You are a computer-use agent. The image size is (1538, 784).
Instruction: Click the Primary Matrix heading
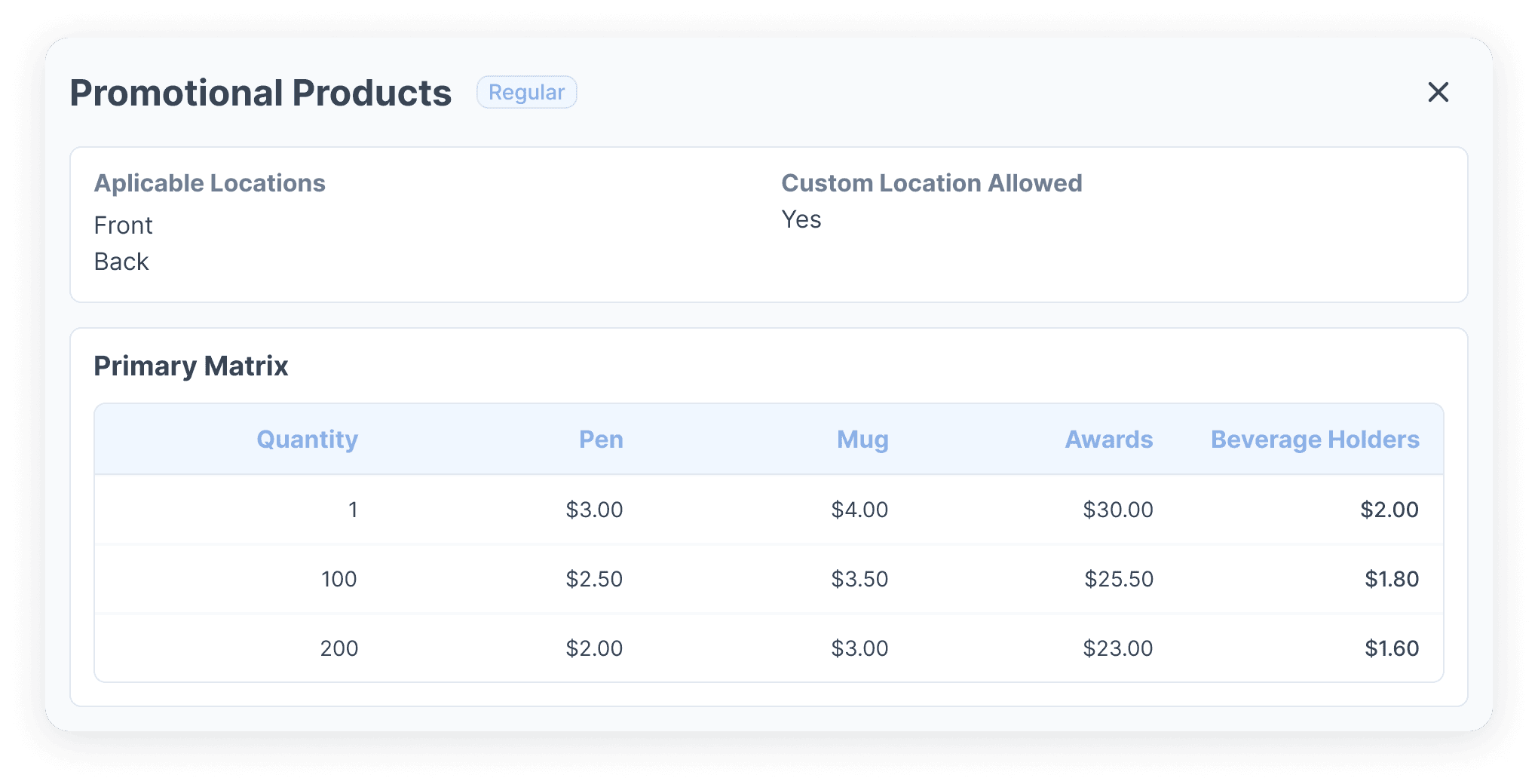click(191, 366)
